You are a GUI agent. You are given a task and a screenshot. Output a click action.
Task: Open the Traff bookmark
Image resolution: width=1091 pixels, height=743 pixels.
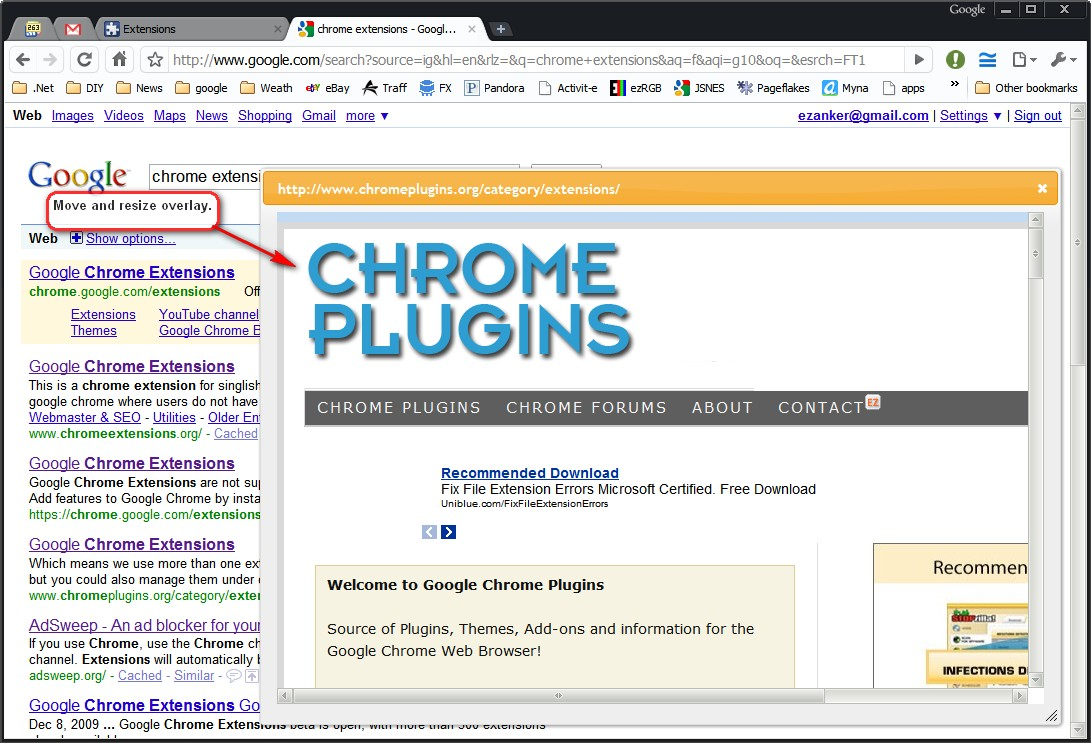[385, 88]
